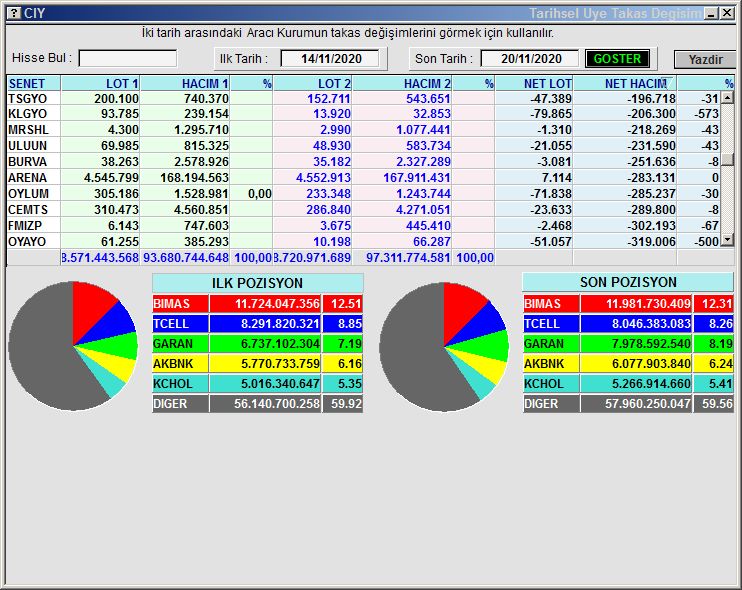742x590 pixels.
Task: Click scrollbar down arrow in table
Action: coord(727,240)
